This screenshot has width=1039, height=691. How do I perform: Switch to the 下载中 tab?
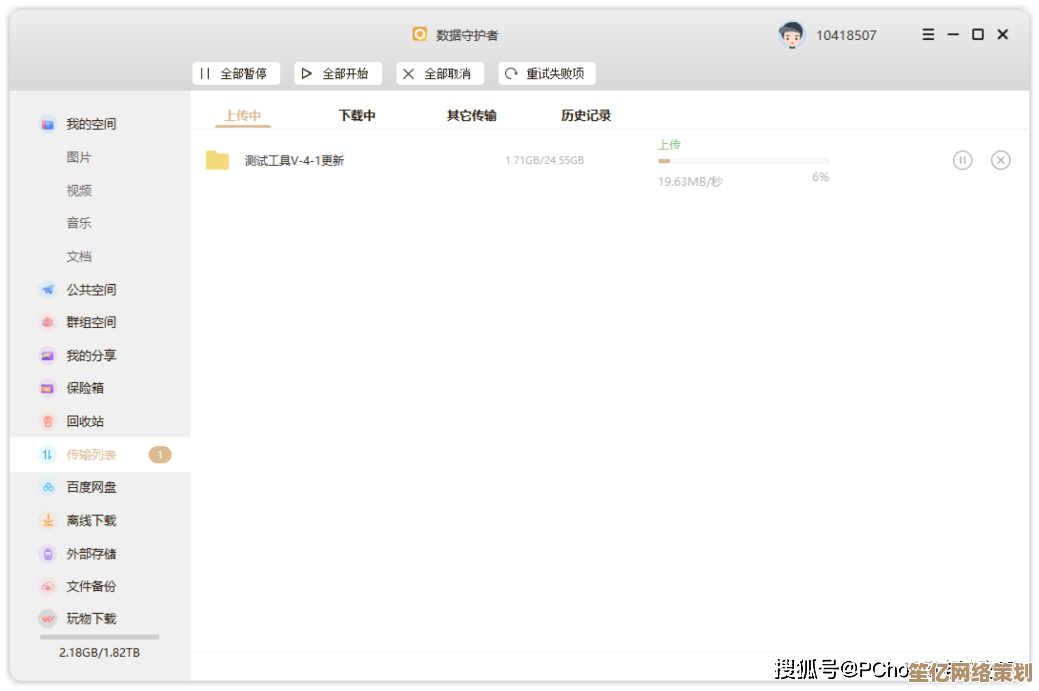pyautogui.click(x=357, y=116)
